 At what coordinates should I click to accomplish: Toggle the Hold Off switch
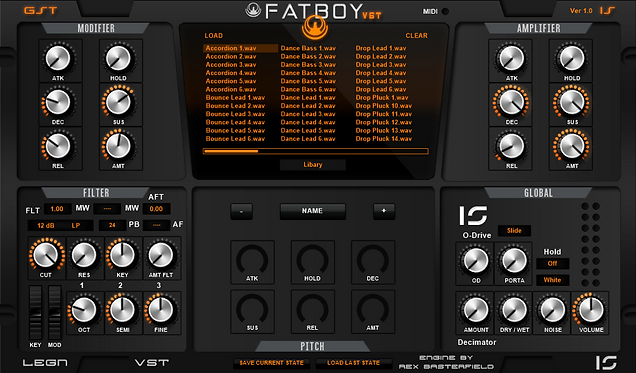(x=552, y=264)
